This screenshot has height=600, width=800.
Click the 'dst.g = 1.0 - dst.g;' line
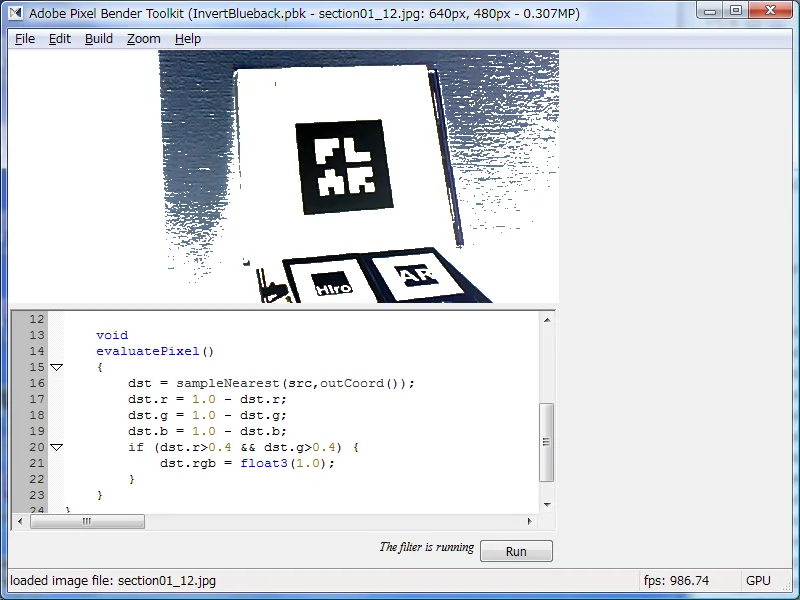(x=207, y=415)
